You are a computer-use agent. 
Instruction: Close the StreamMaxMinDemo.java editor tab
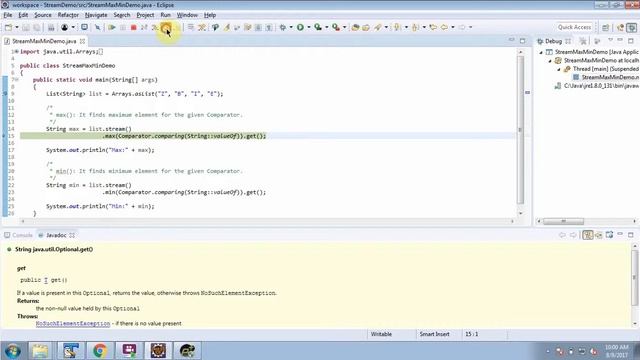[82, 41]
